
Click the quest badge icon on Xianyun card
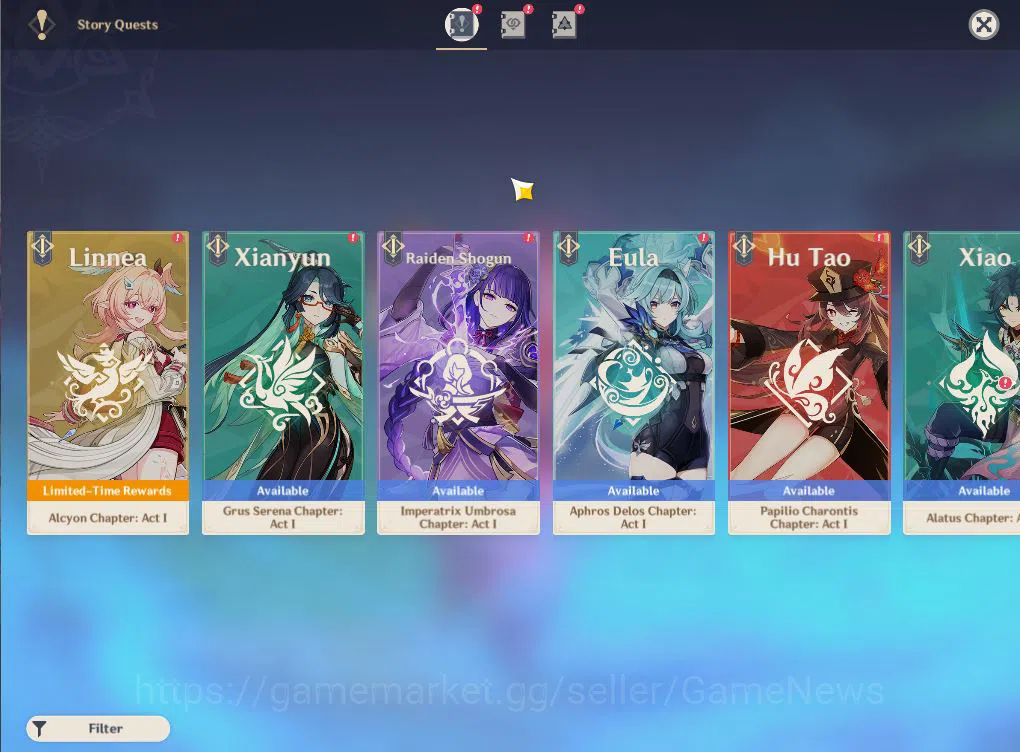pos(217,247)
